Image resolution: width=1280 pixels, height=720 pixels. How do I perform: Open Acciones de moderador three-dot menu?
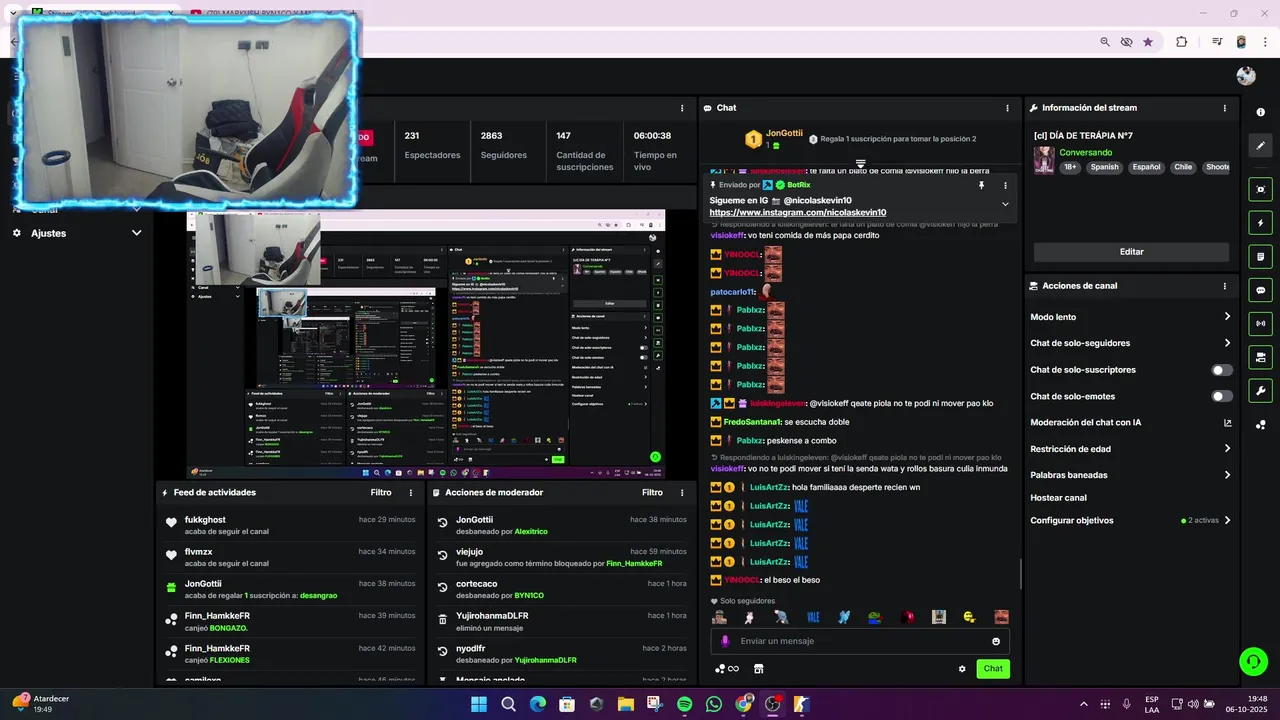tap(682, 493)
